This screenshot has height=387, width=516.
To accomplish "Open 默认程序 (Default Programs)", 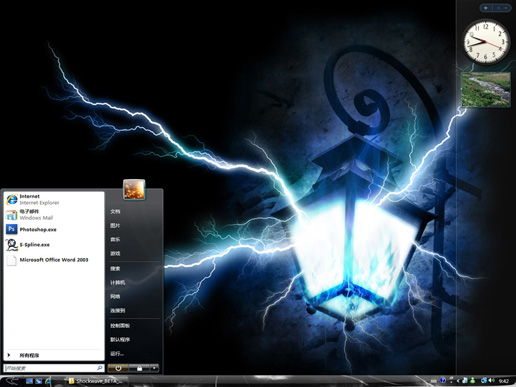I will coord(120,339).
